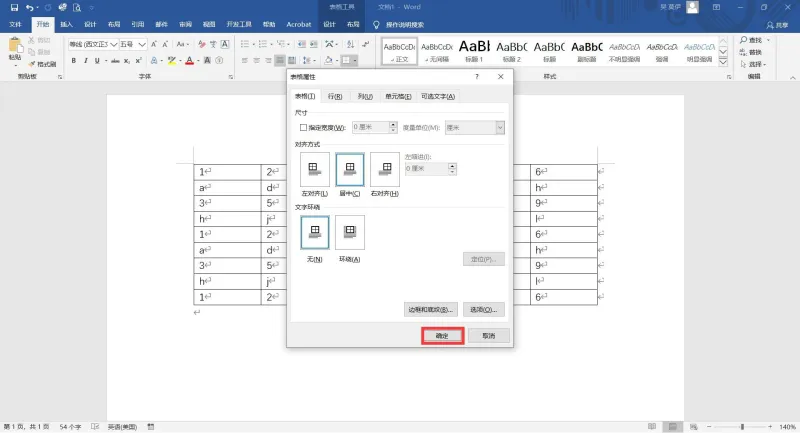Toggle italic with the I icon
Image resolution: width=800 pixels, height=433 pixels.
(85, 61)
